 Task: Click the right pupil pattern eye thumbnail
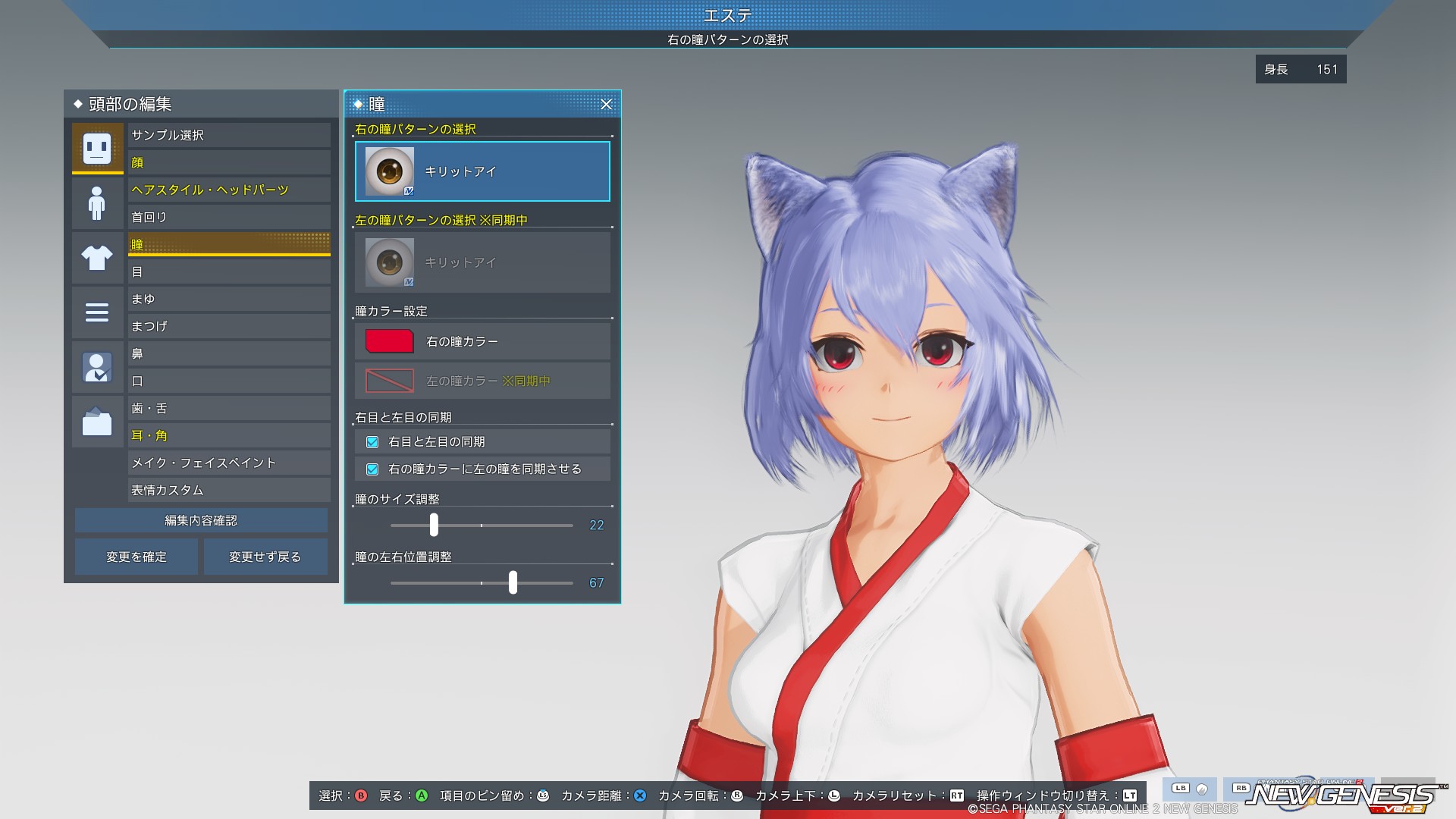(390, 171)
